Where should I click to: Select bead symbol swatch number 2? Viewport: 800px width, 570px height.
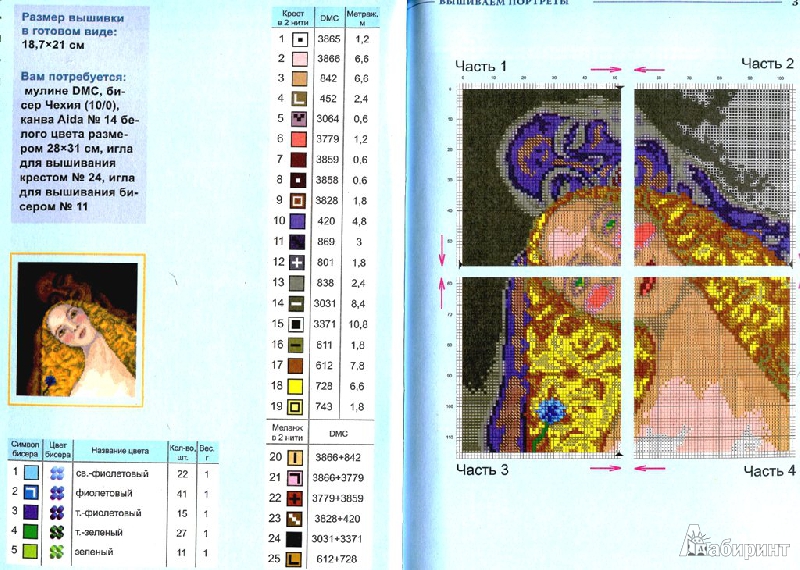pos(31,492)
